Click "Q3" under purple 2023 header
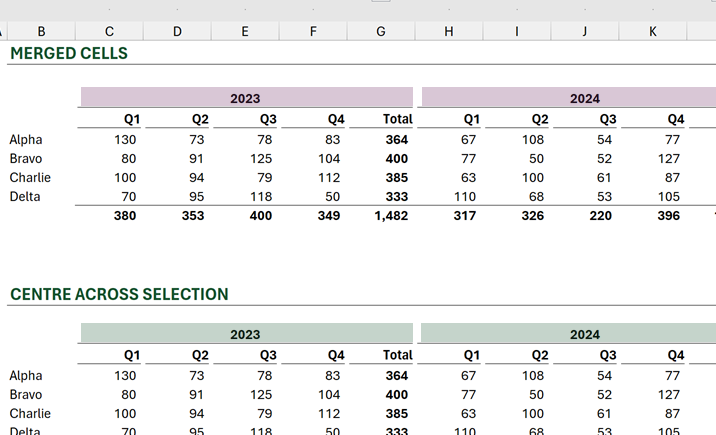The height and width of the screenshot is (435, 716). (268, 119)
